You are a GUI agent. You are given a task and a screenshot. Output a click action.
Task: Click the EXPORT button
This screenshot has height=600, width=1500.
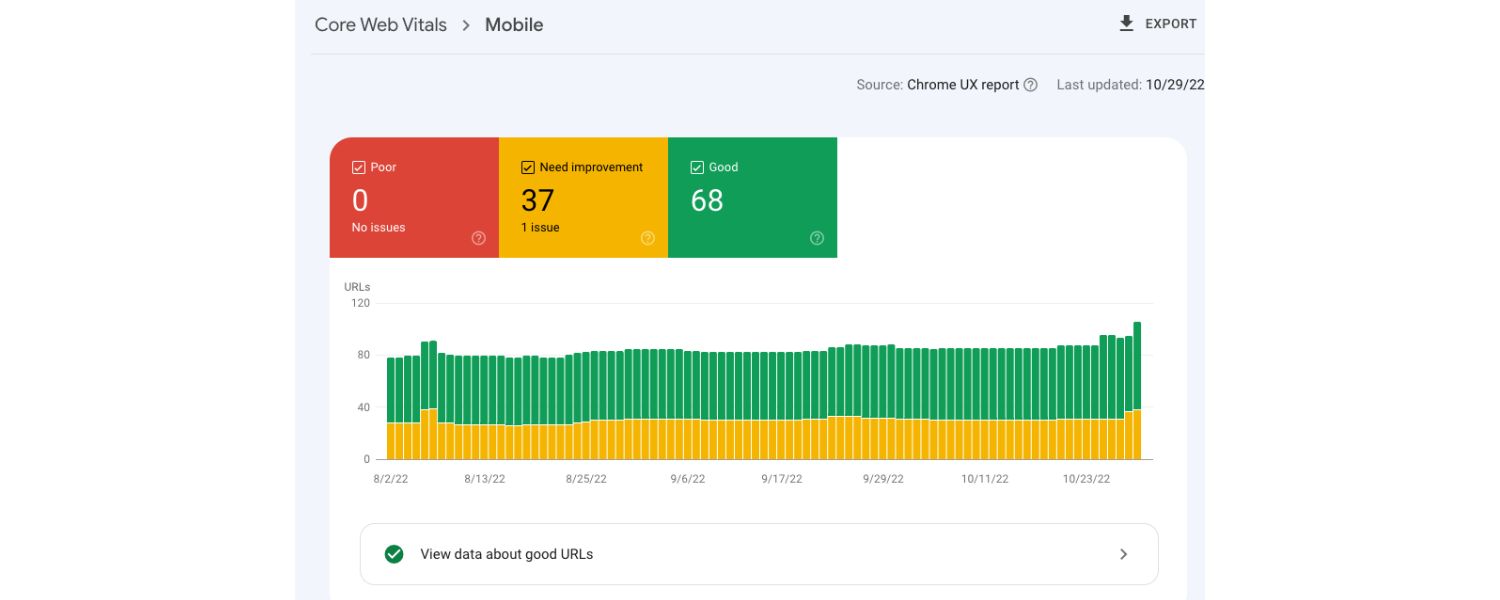click(1156, 23)
